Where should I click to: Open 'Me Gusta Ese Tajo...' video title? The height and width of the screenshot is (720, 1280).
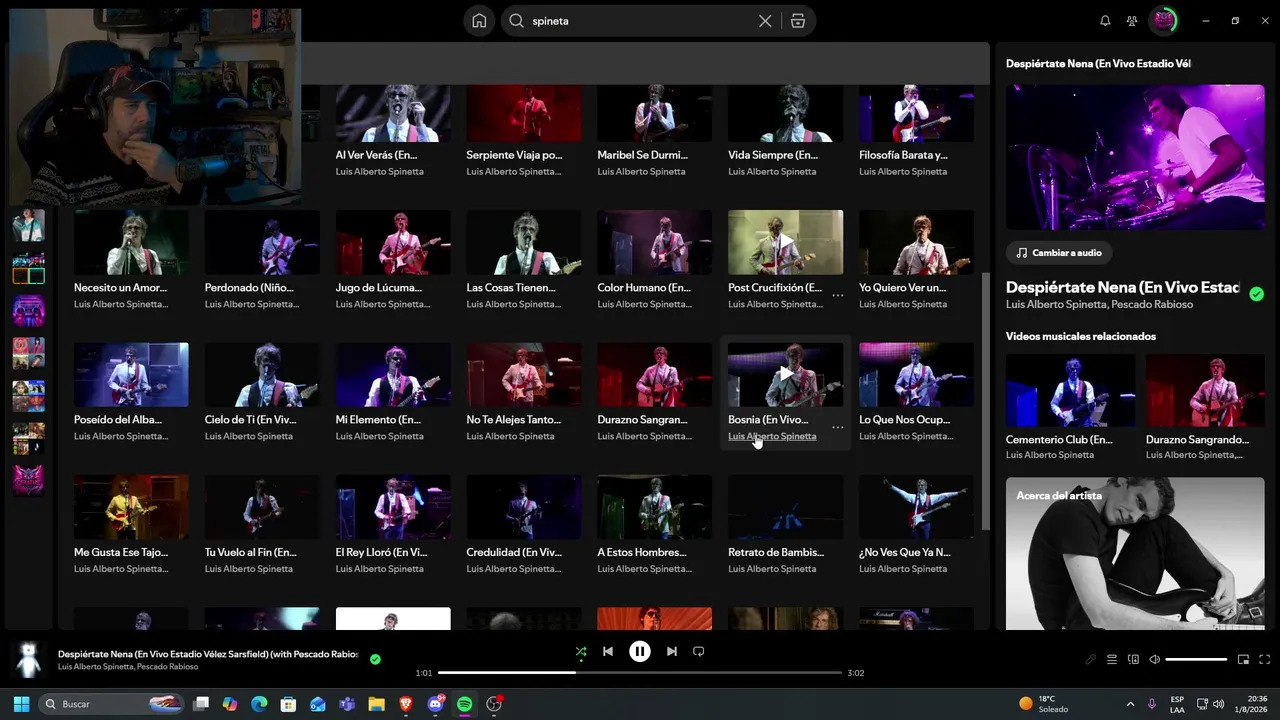(x=121, y=552)
